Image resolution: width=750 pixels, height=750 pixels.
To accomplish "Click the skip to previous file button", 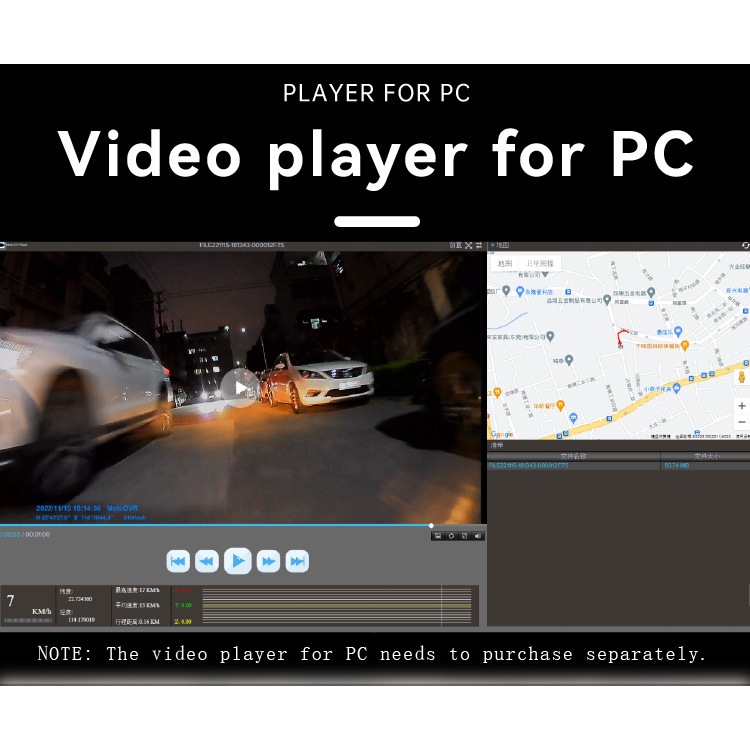I will point(178,561).
